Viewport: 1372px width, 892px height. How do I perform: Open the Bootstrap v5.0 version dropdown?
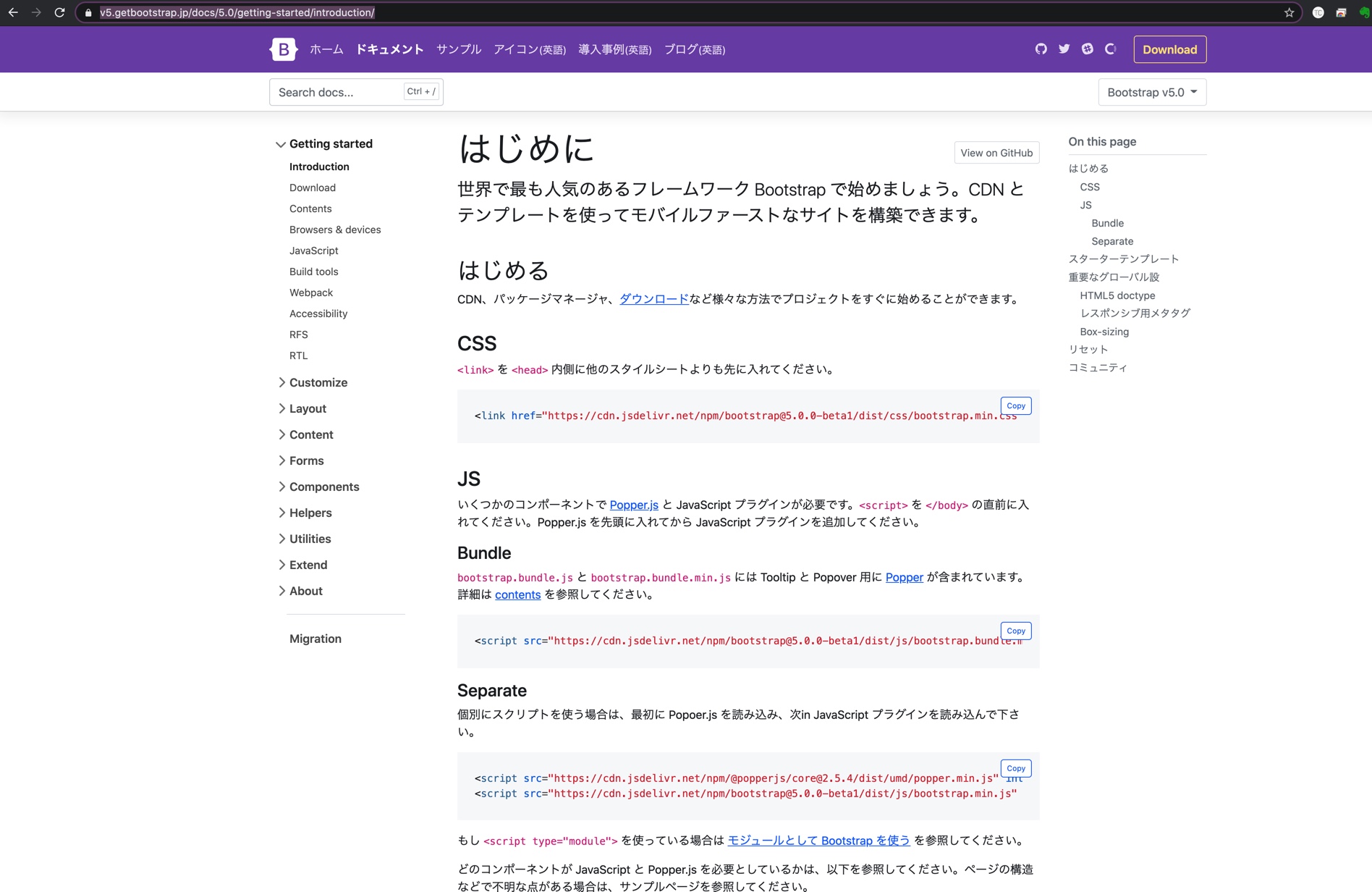pos(1152,92)
